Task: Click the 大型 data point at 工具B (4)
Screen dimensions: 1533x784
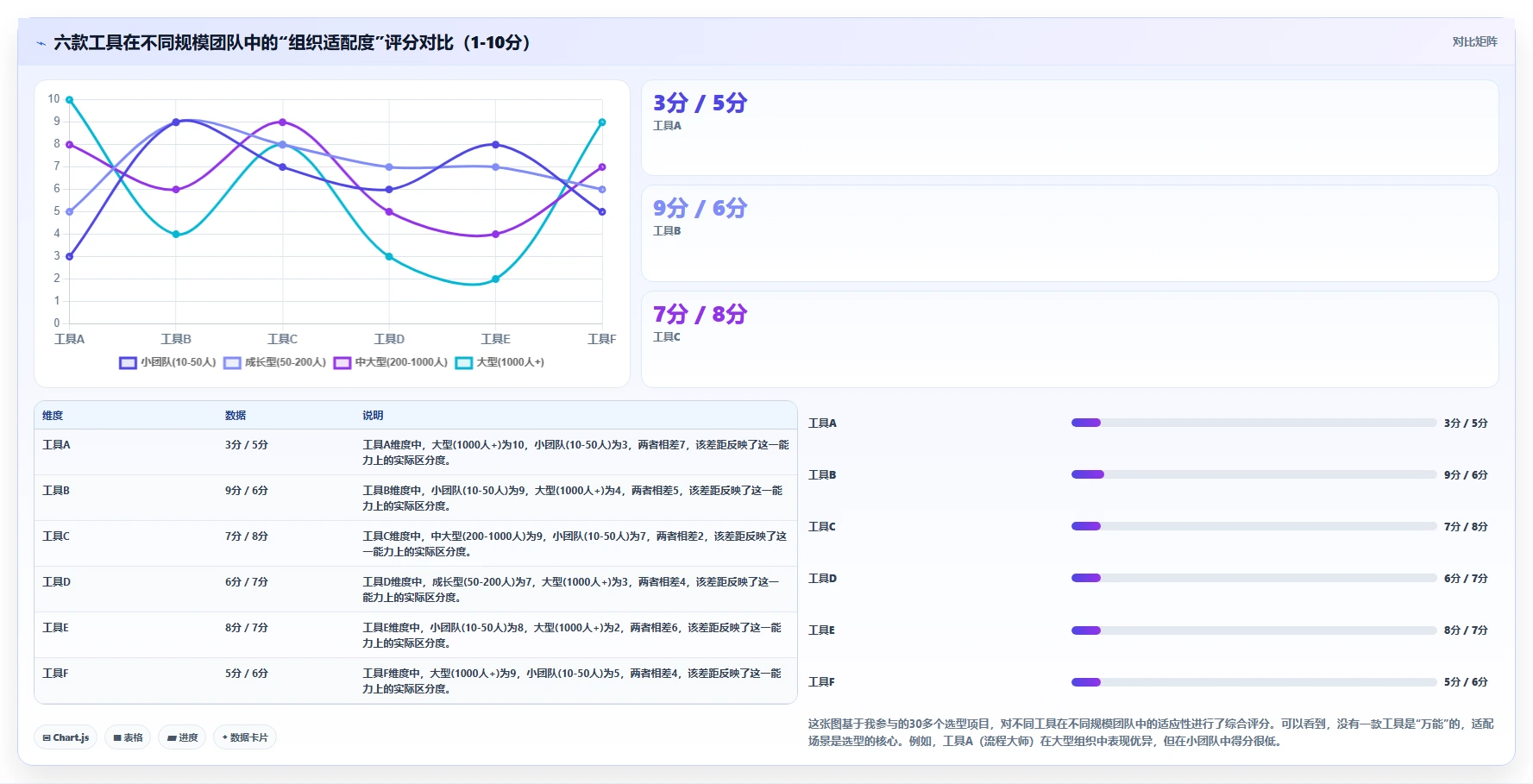Action: pos(176,235)
